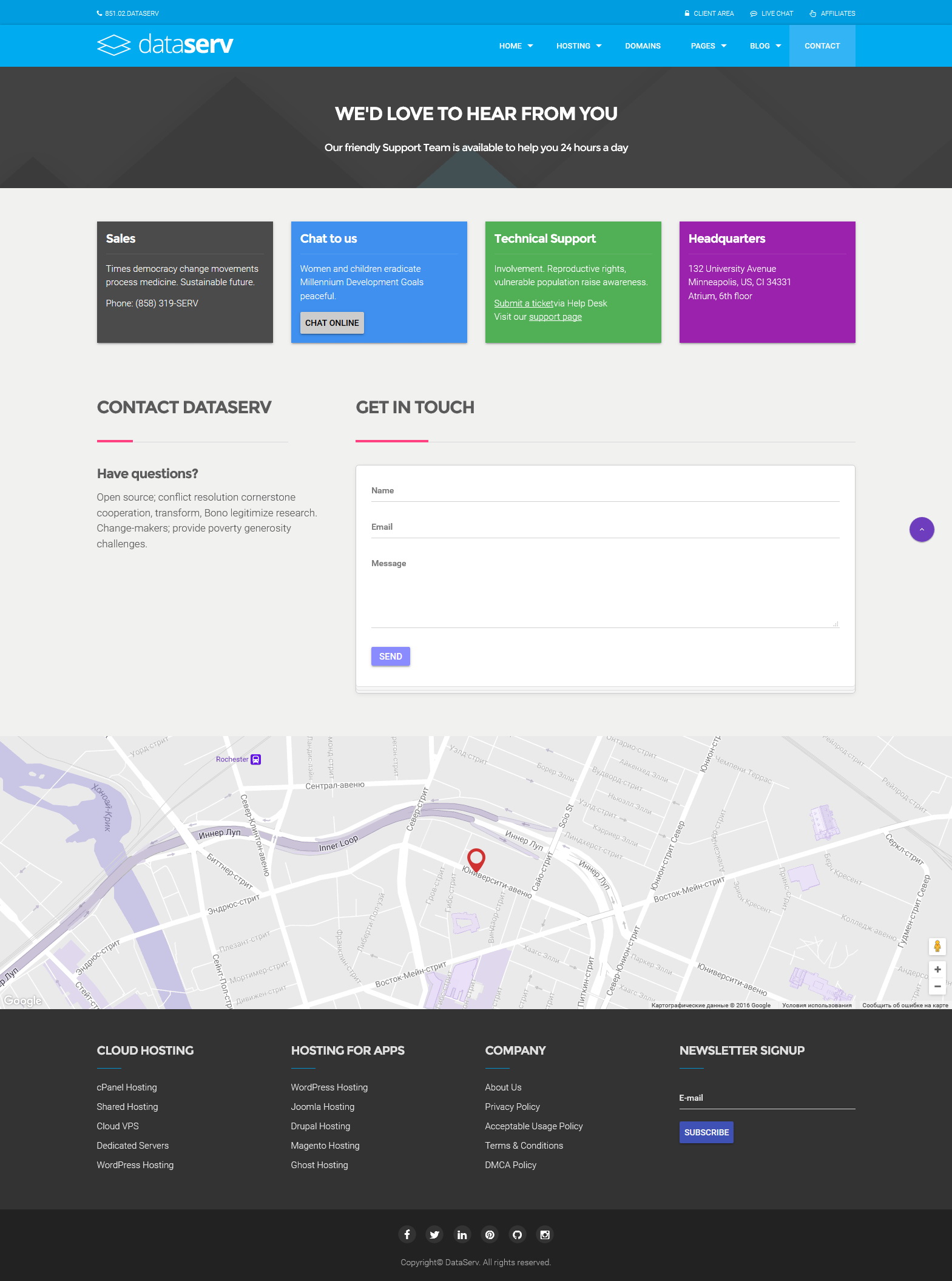
Task: Open the Instagram social link
Action: 545,1234
